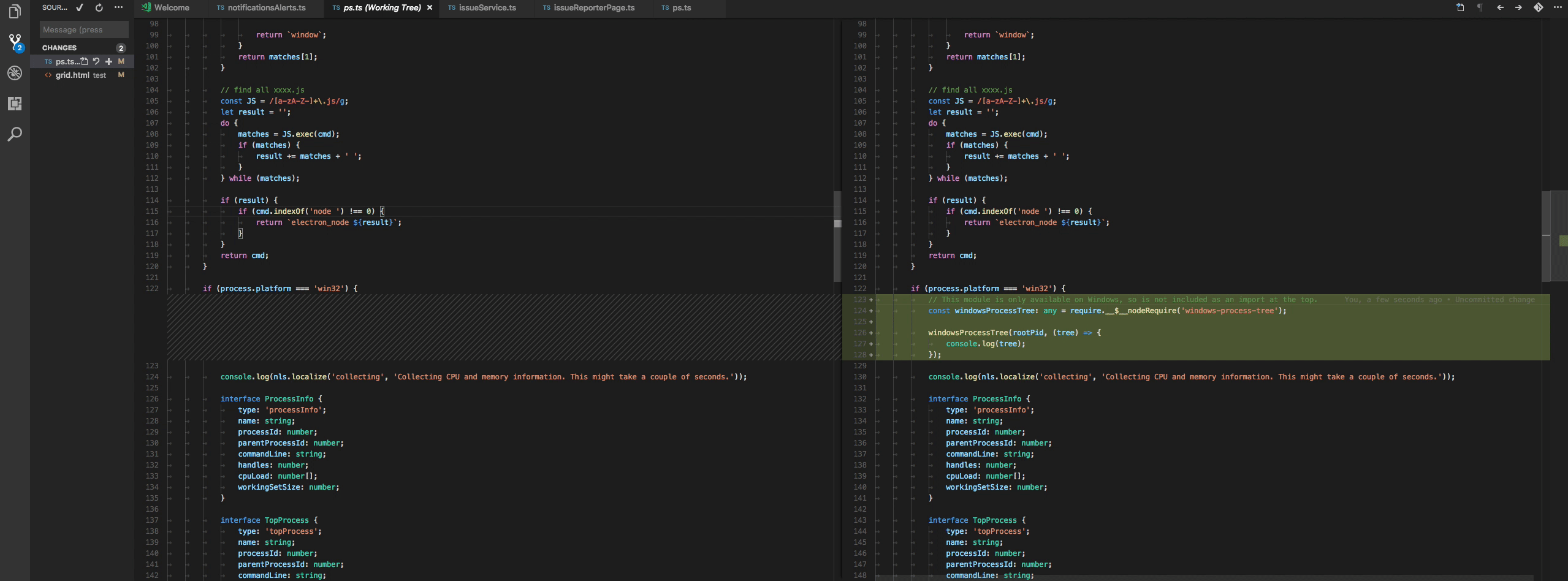
Task: Open the Extensions view in activity bar
Action: (15, 104)
